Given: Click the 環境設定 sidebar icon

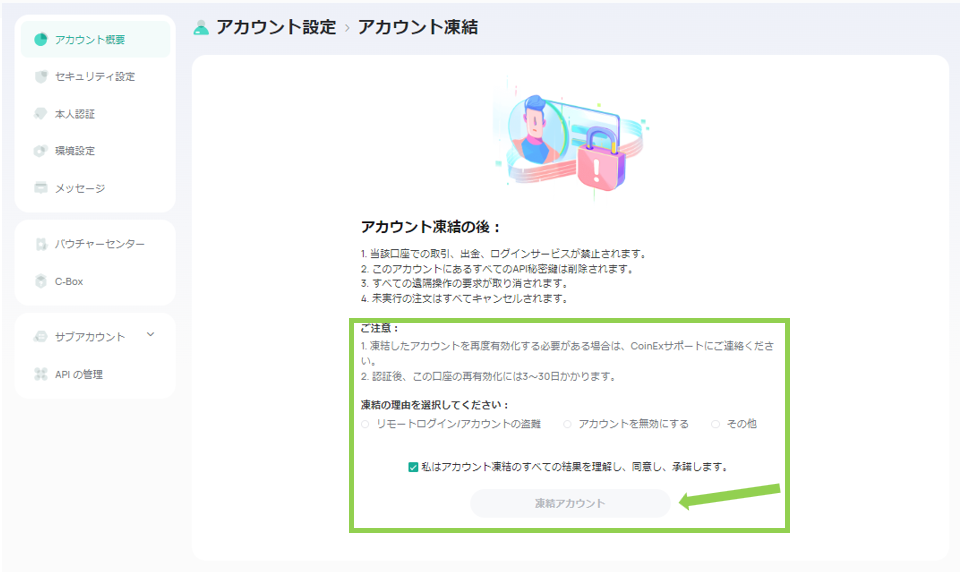Looking at the screenshot, I should (41, 151).
